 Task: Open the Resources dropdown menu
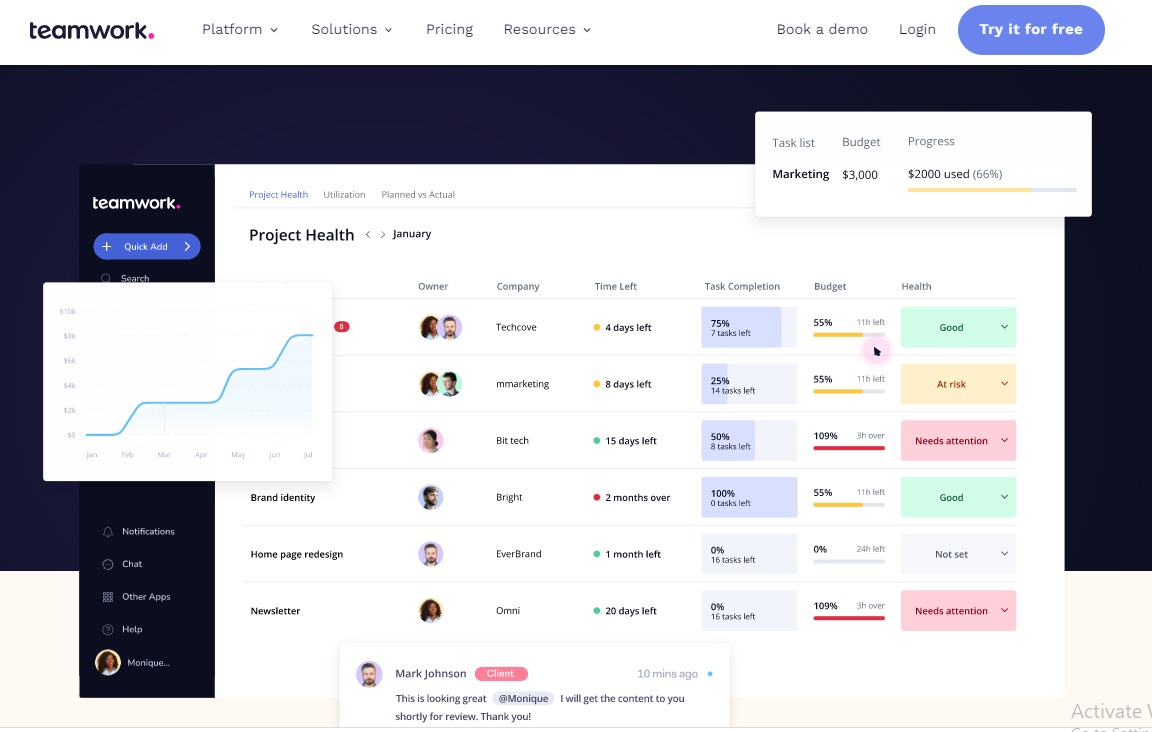547,29
